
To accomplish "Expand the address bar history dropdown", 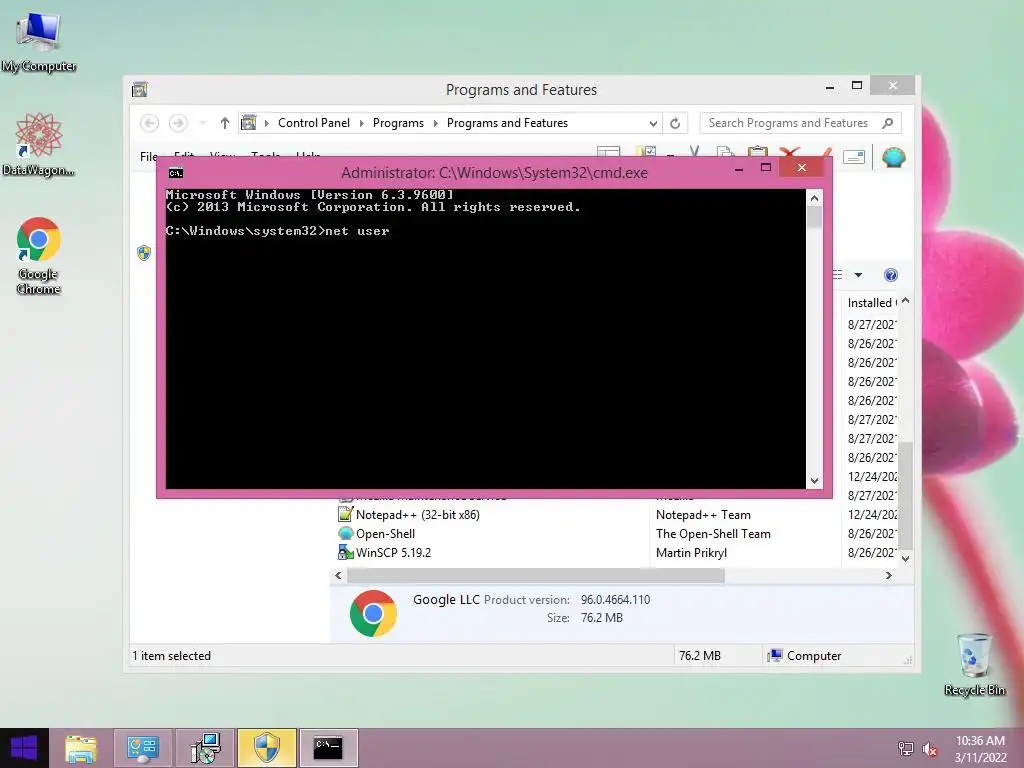I will [652, 123].
